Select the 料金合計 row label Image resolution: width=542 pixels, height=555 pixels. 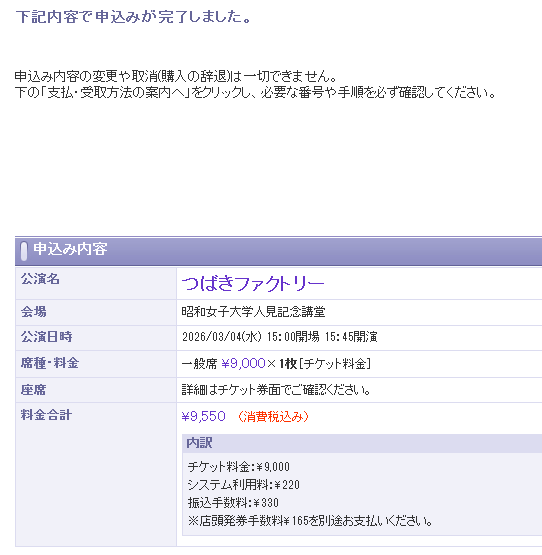46,415
